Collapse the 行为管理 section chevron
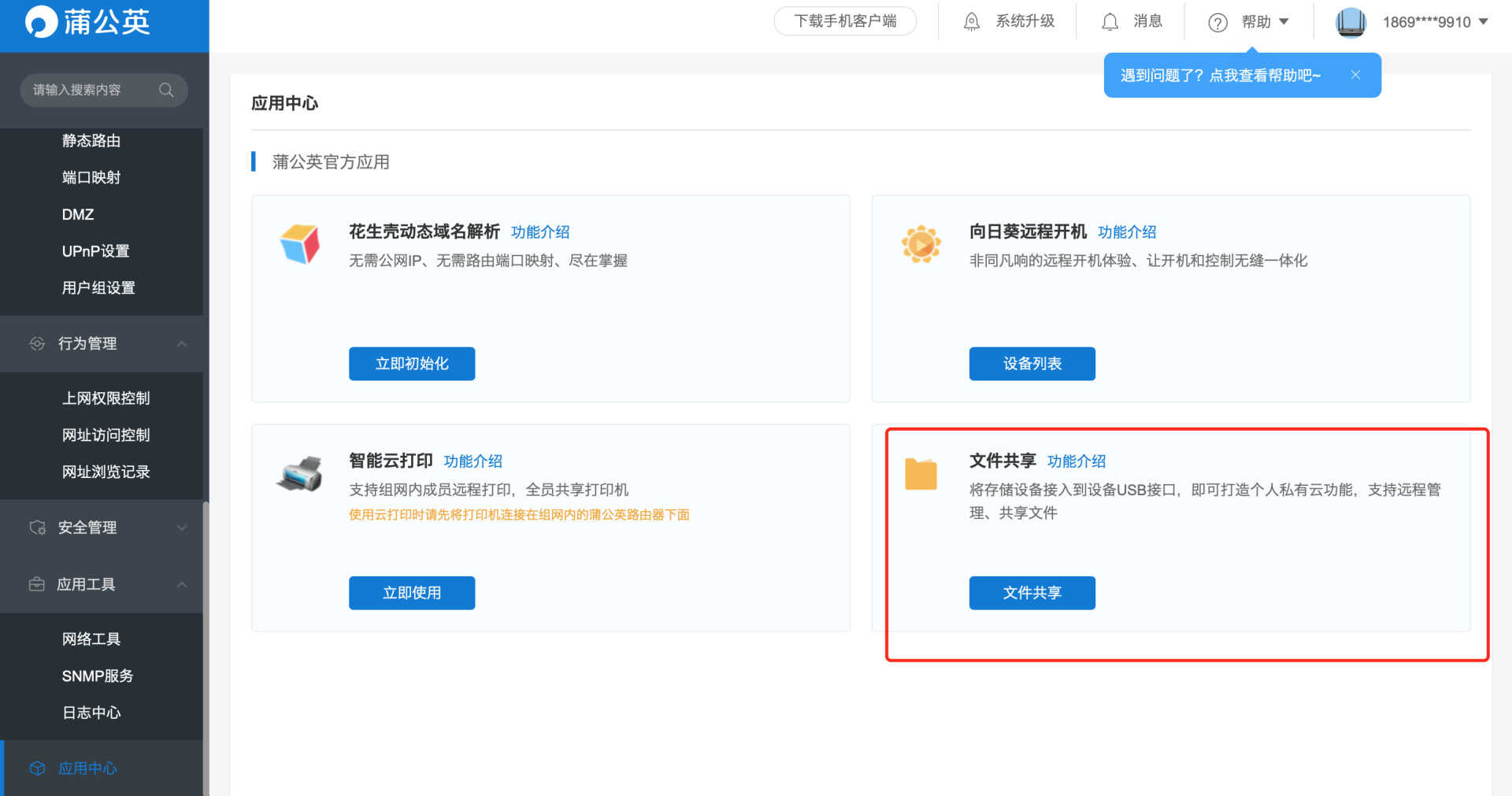The height and width of the screenshot is (796, 1512). pos(182,343)
